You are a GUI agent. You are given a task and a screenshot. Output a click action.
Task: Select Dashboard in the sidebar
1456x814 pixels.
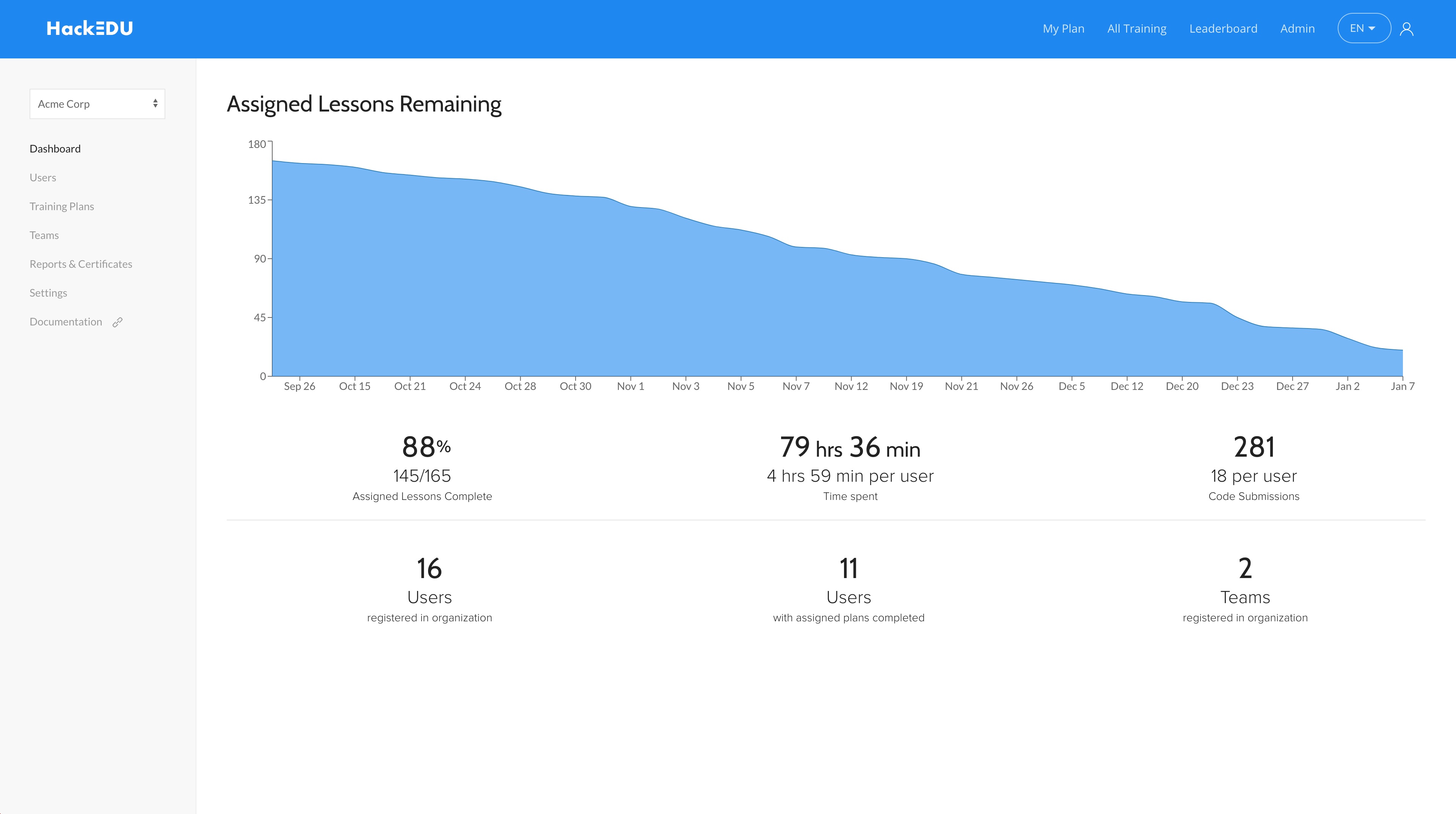pos(55,149)
